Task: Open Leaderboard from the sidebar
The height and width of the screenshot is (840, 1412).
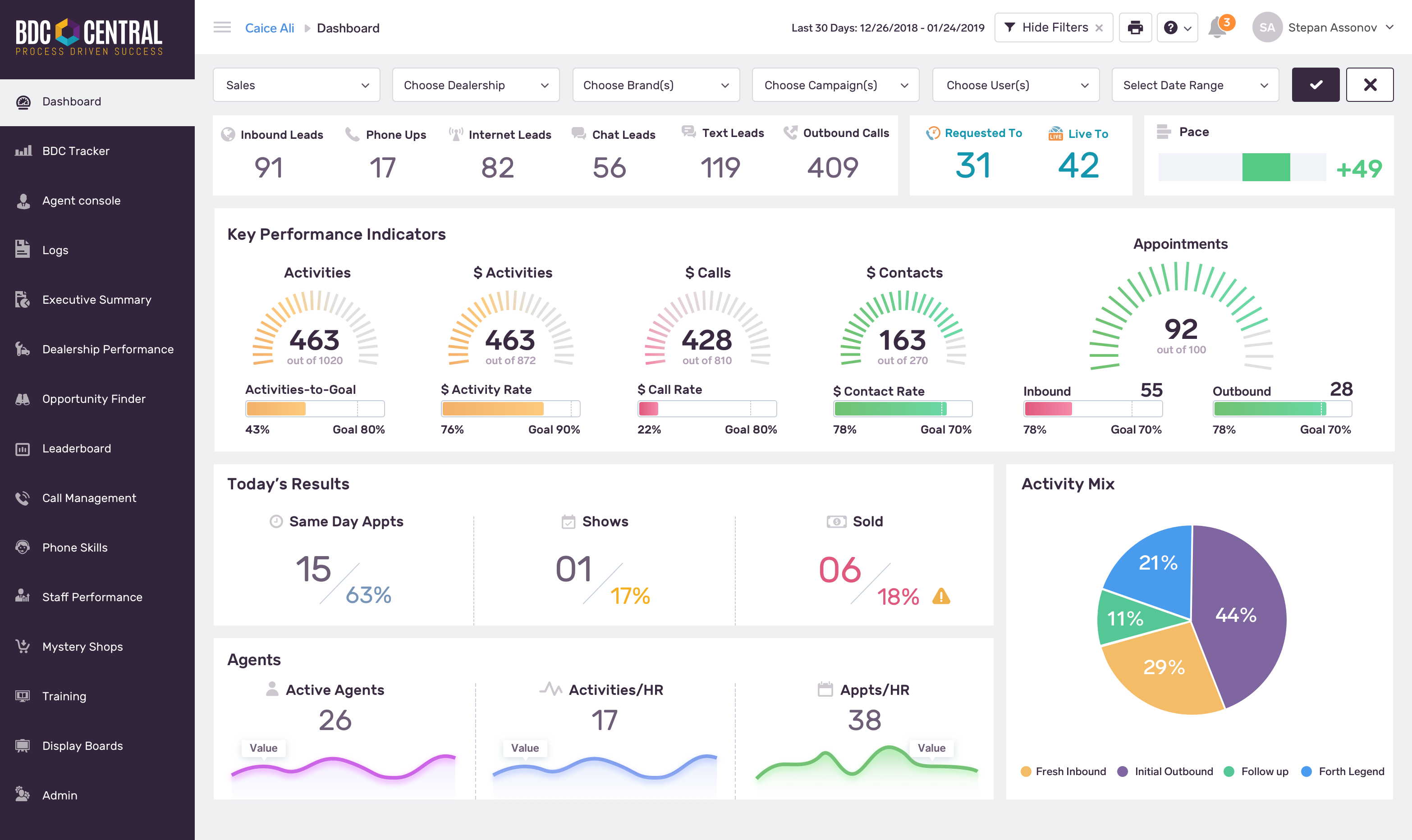Action: [x=77, y=448]
